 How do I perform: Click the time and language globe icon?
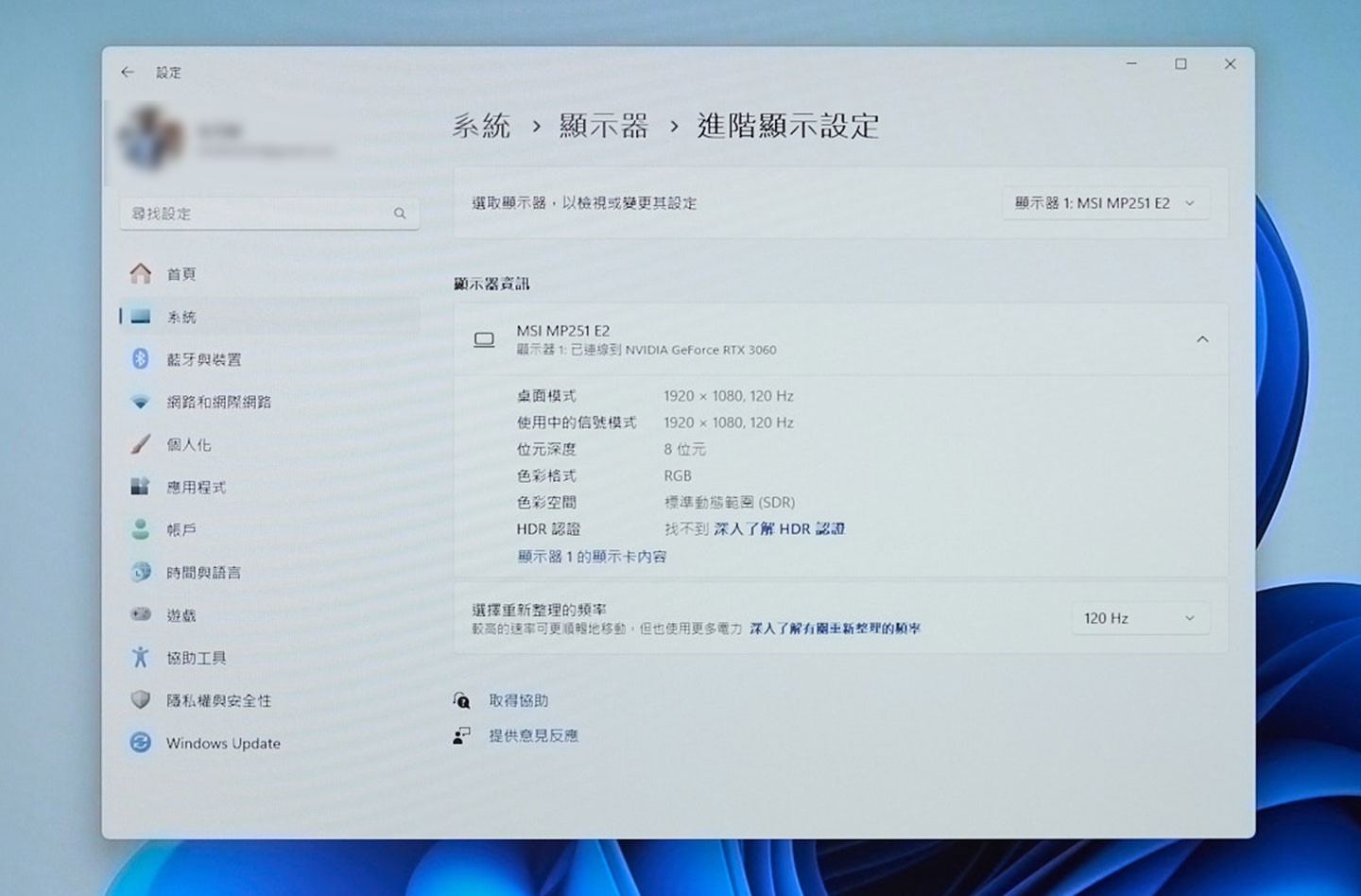click(x=141, y=572)
